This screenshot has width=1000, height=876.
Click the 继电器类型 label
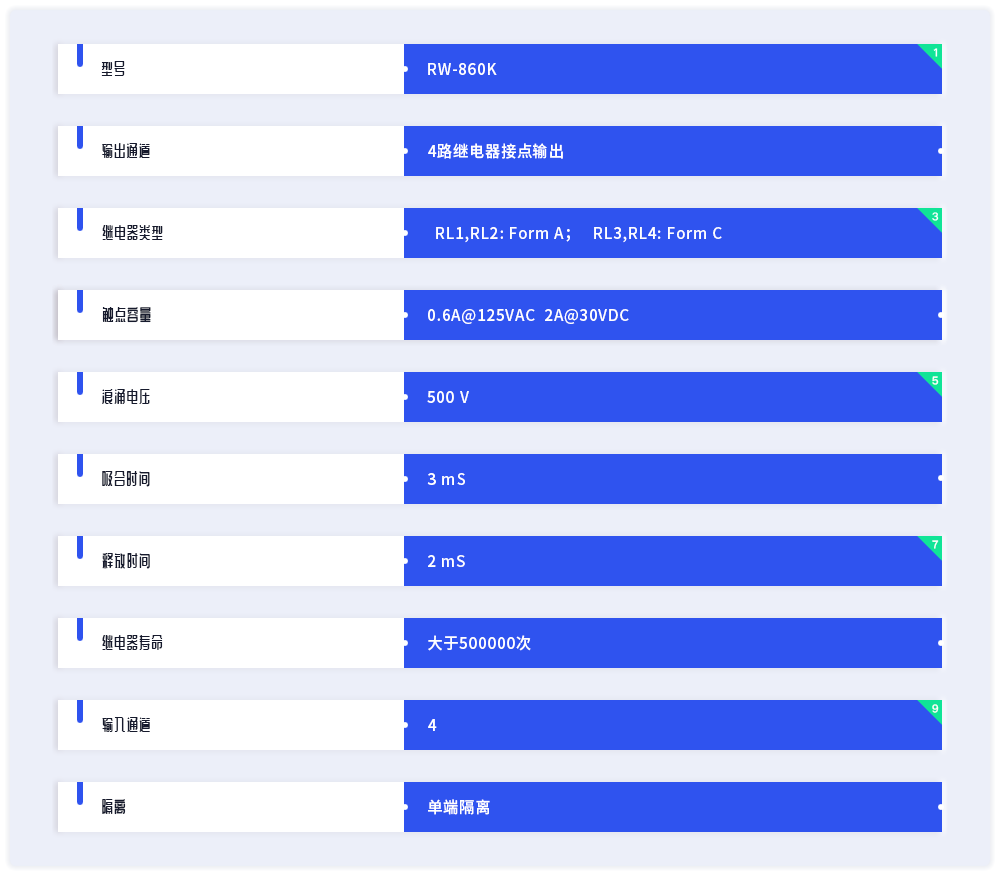(132, 233)
